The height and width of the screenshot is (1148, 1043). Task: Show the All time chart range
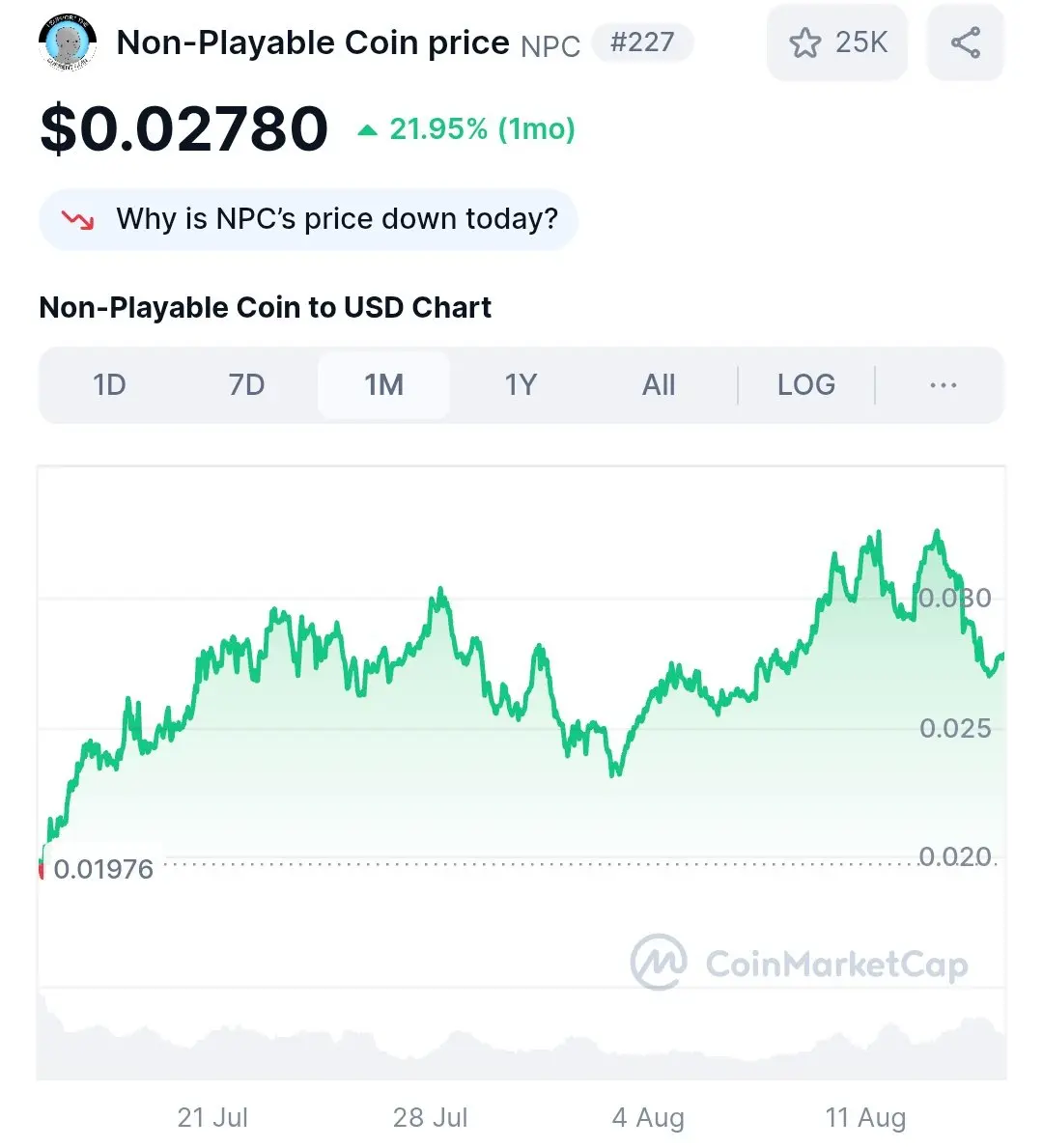click(x=659, y=385)
